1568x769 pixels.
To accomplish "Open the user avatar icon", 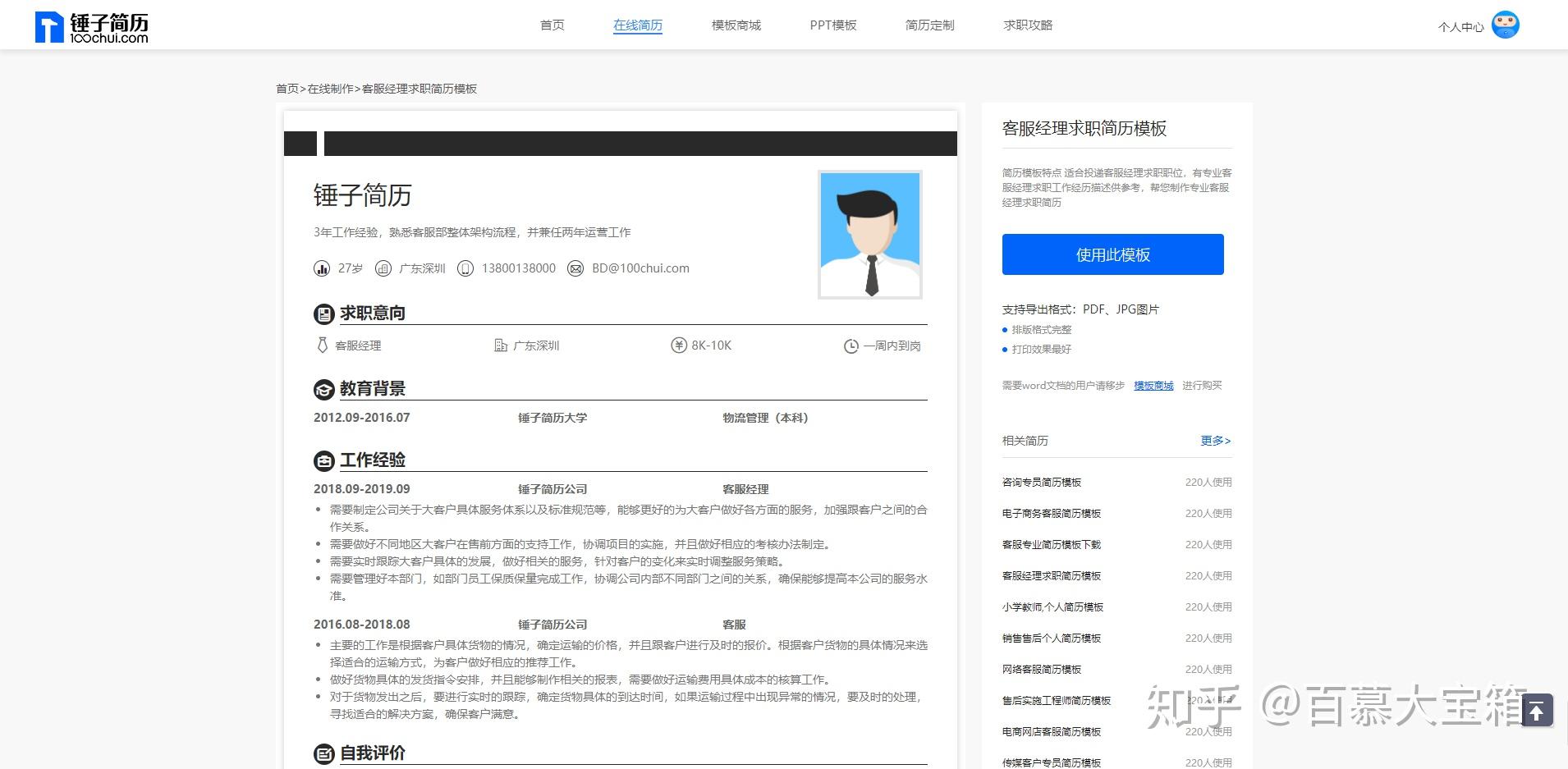I will 1505,25.
